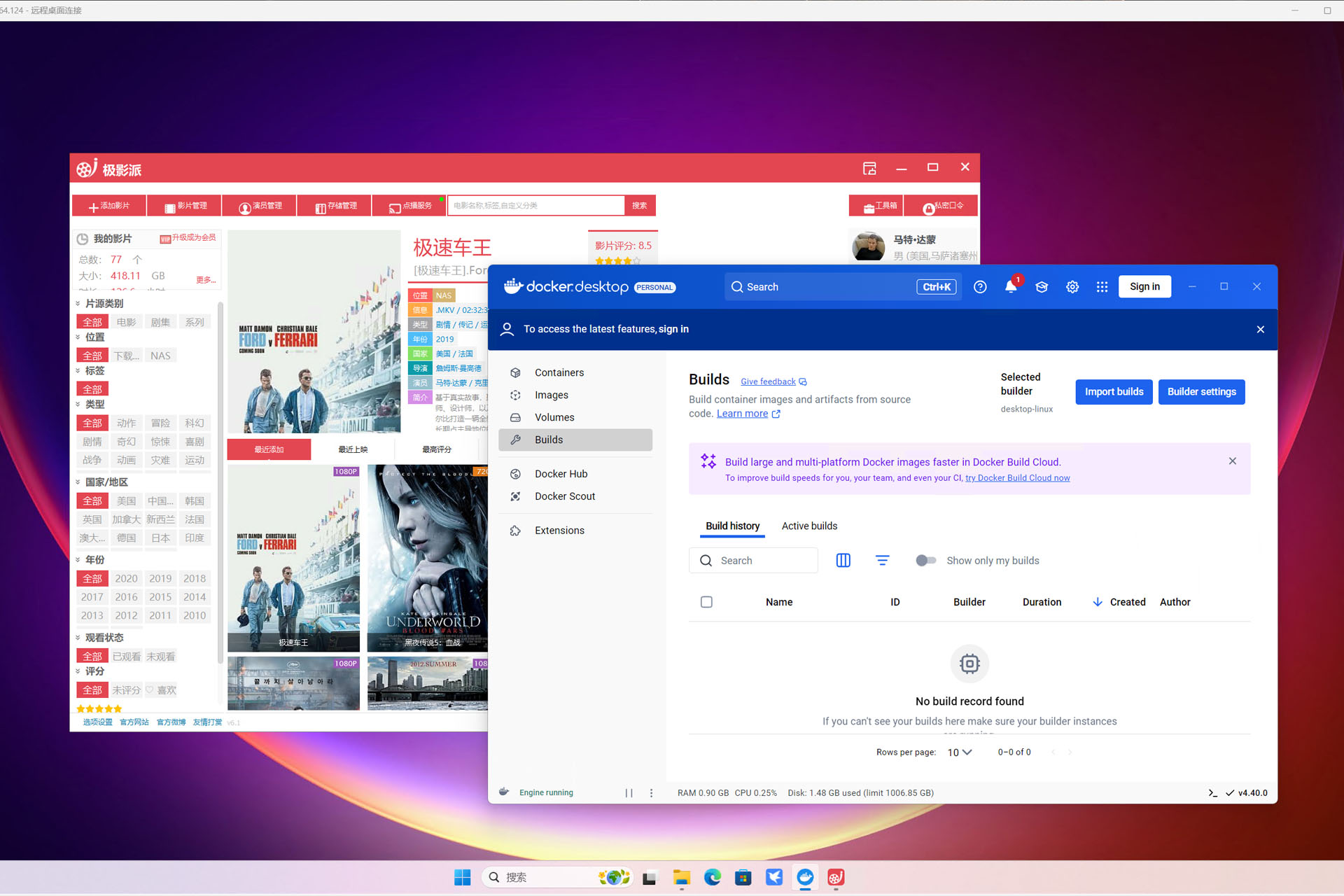Click the Windows Start button

pos(463,877)
